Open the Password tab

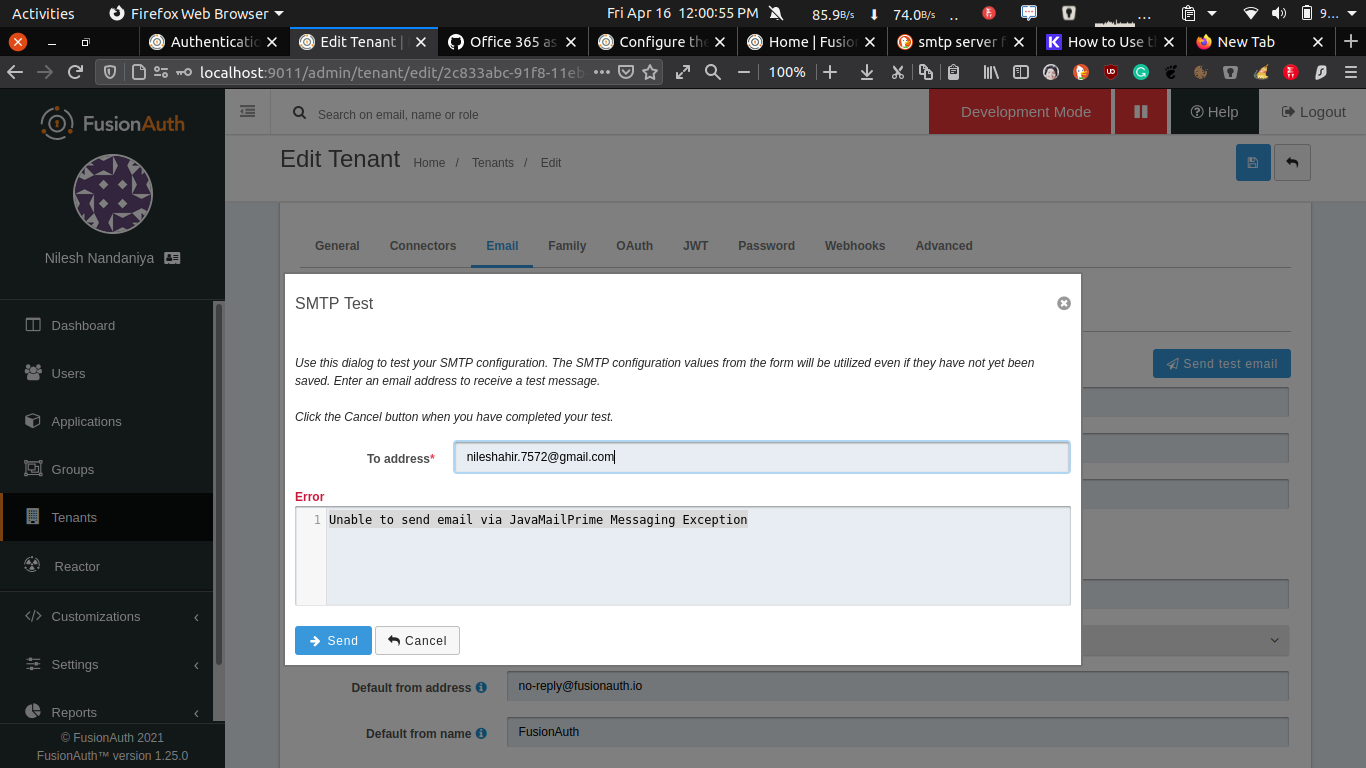tap(766, 246)
